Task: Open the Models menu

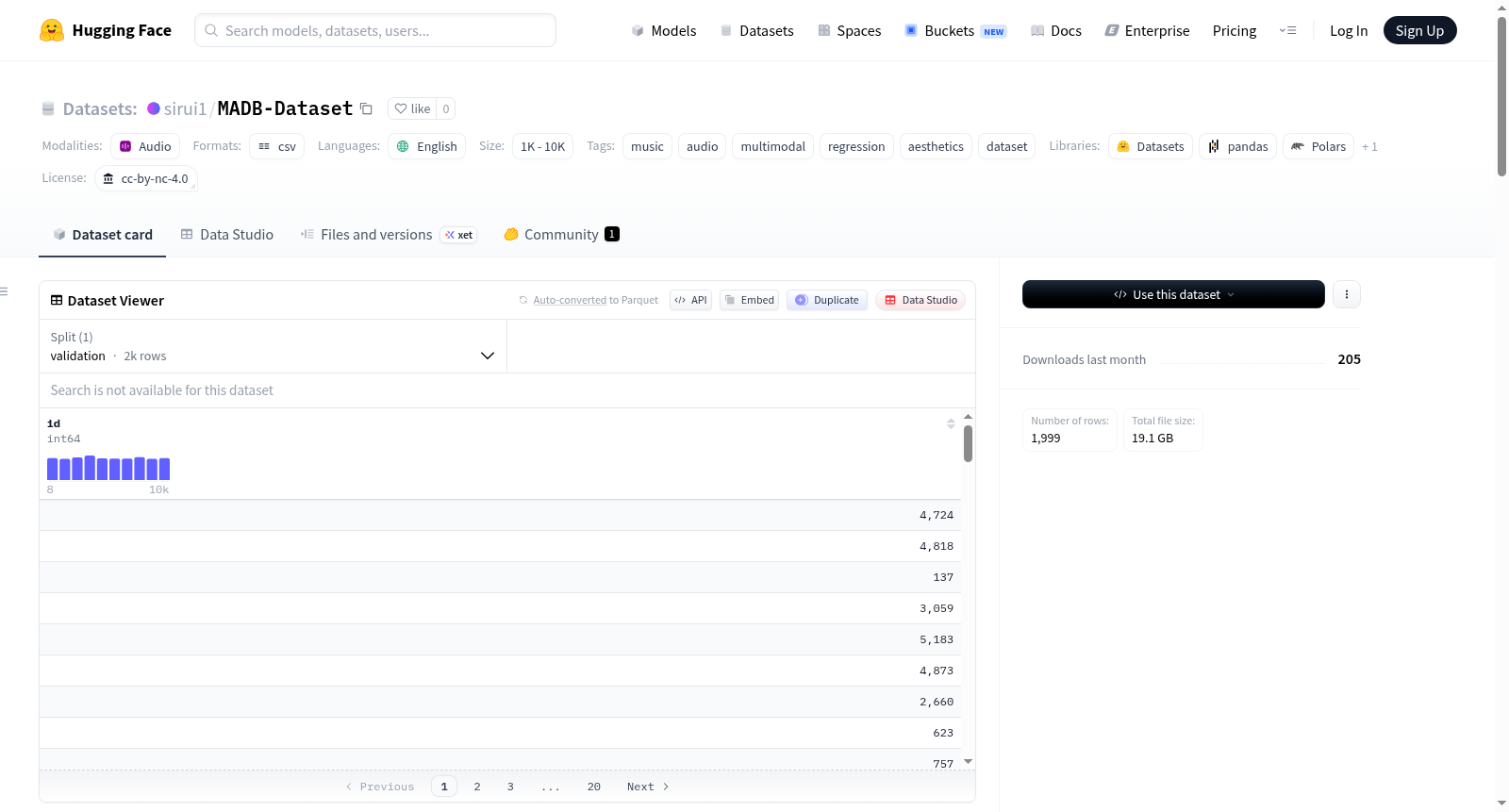Action: (664, 30)
